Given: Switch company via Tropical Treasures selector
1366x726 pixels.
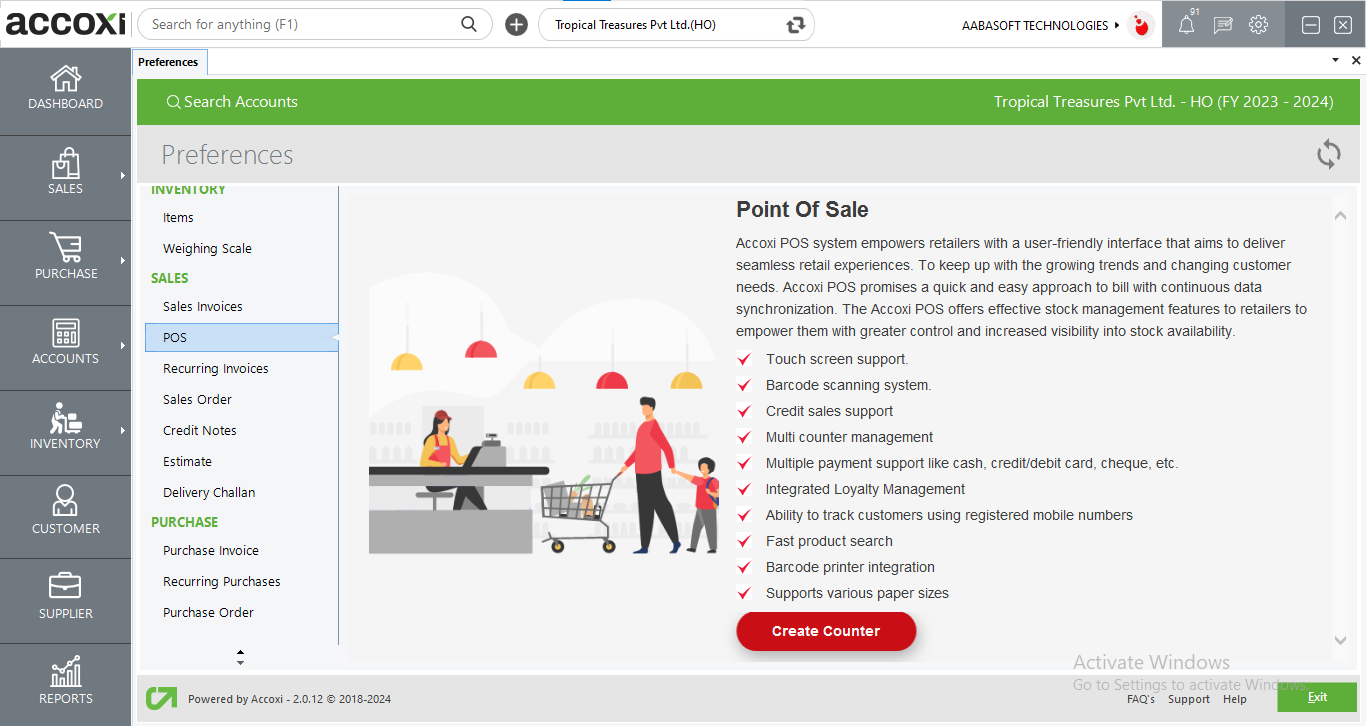Looking at the screenshot, I should pos(676,25).
